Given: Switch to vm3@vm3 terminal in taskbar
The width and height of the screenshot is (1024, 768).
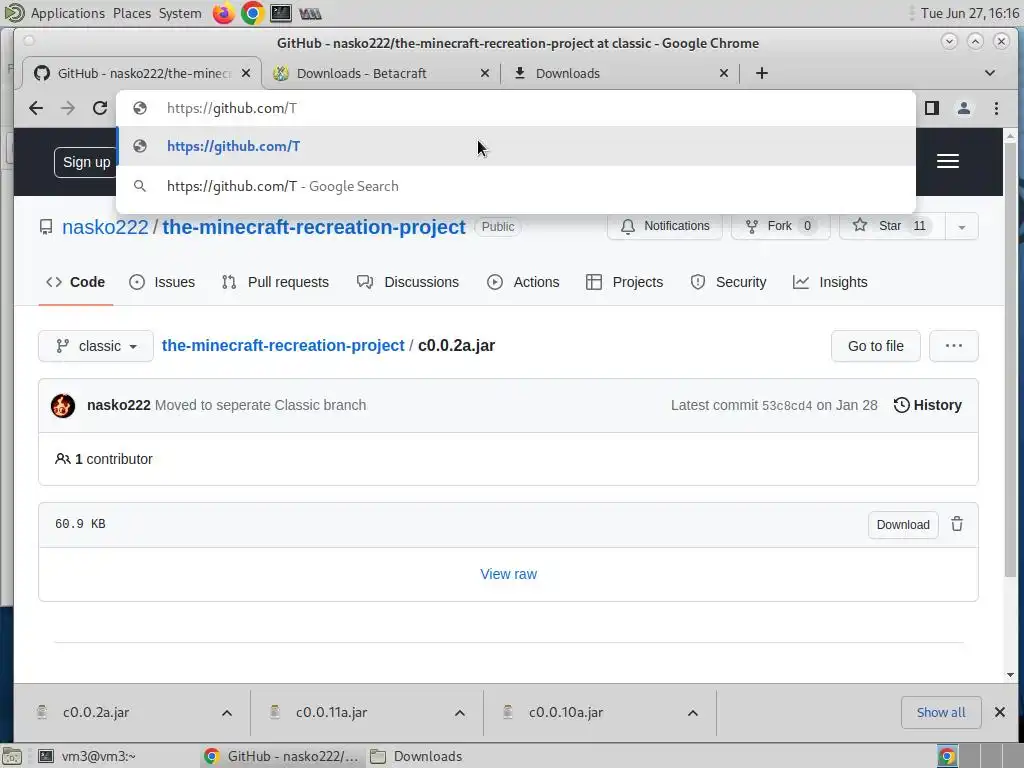Looking at the screenshot, I should [x=98, y=756].
